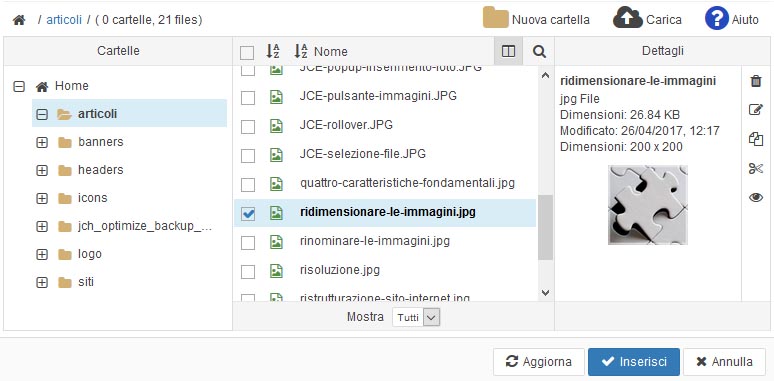Toggle the select-all files checkbox
This screenshot has height=381, width=774.
247,52
